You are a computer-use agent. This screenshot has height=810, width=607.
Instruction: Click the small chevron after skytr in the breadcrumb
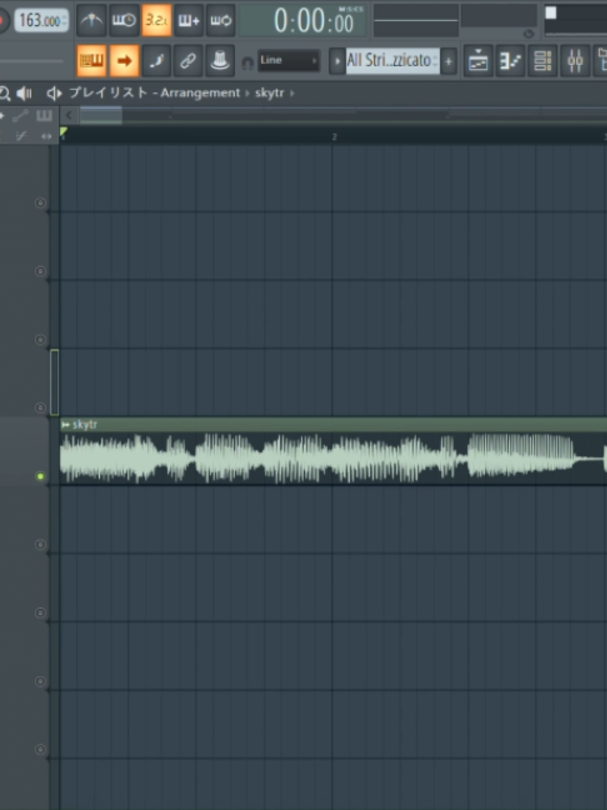click(292, 94)
